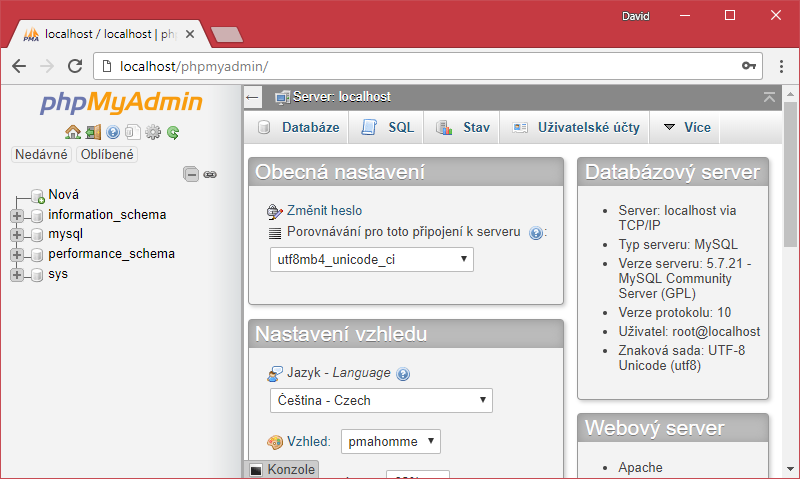Expand the performance_schema database tree
Viewport: 800px width, 479px height.
point(17,255)
